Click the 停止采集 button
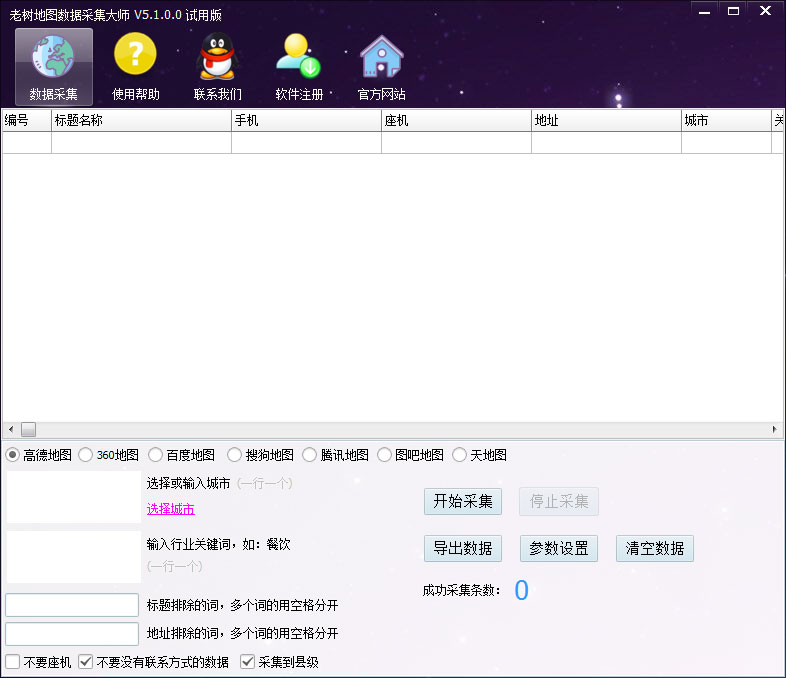 559,501
